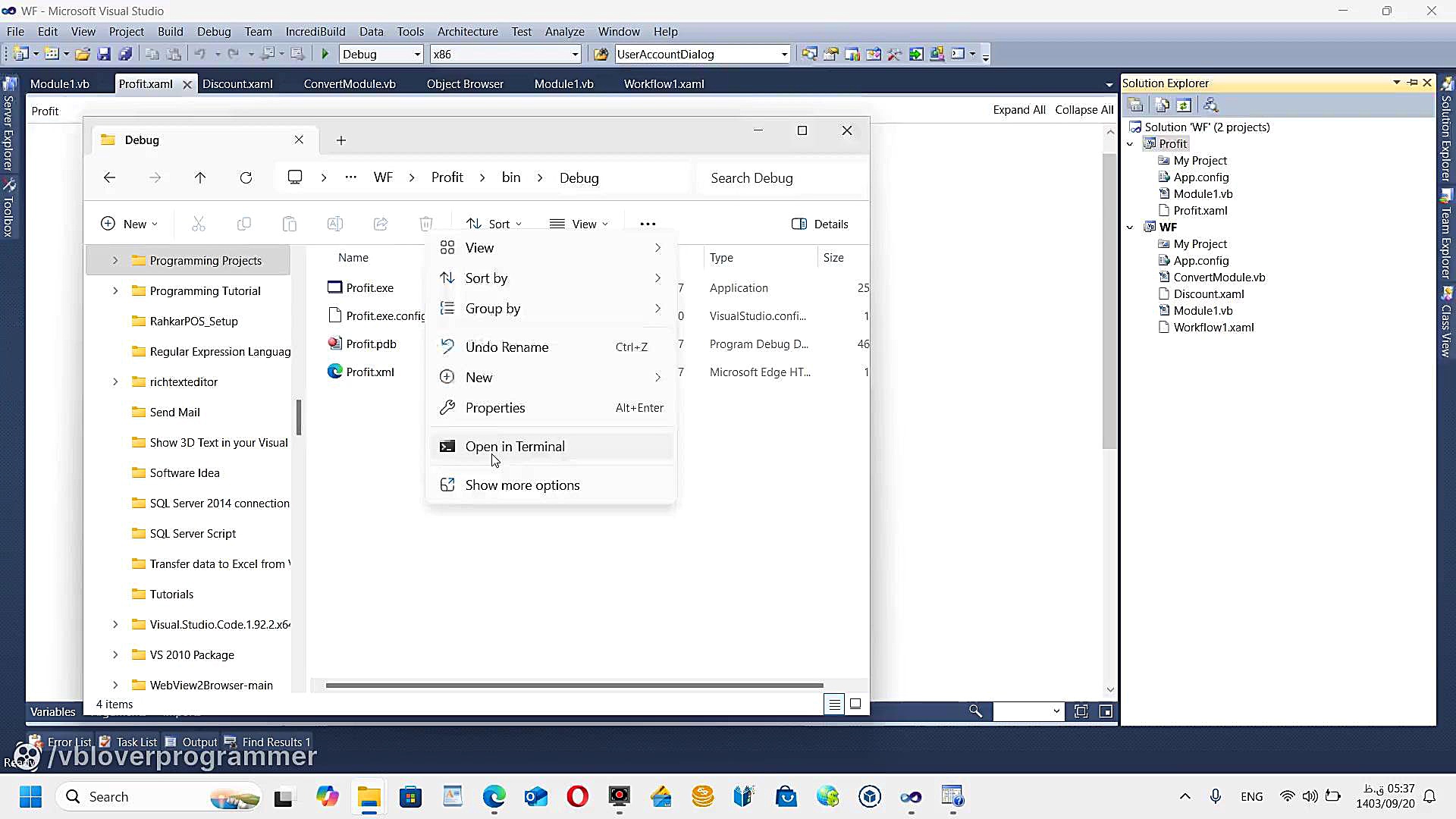Add a new tab in File Explorer
Screen dimensions: 1456x819
click(341, 140)
